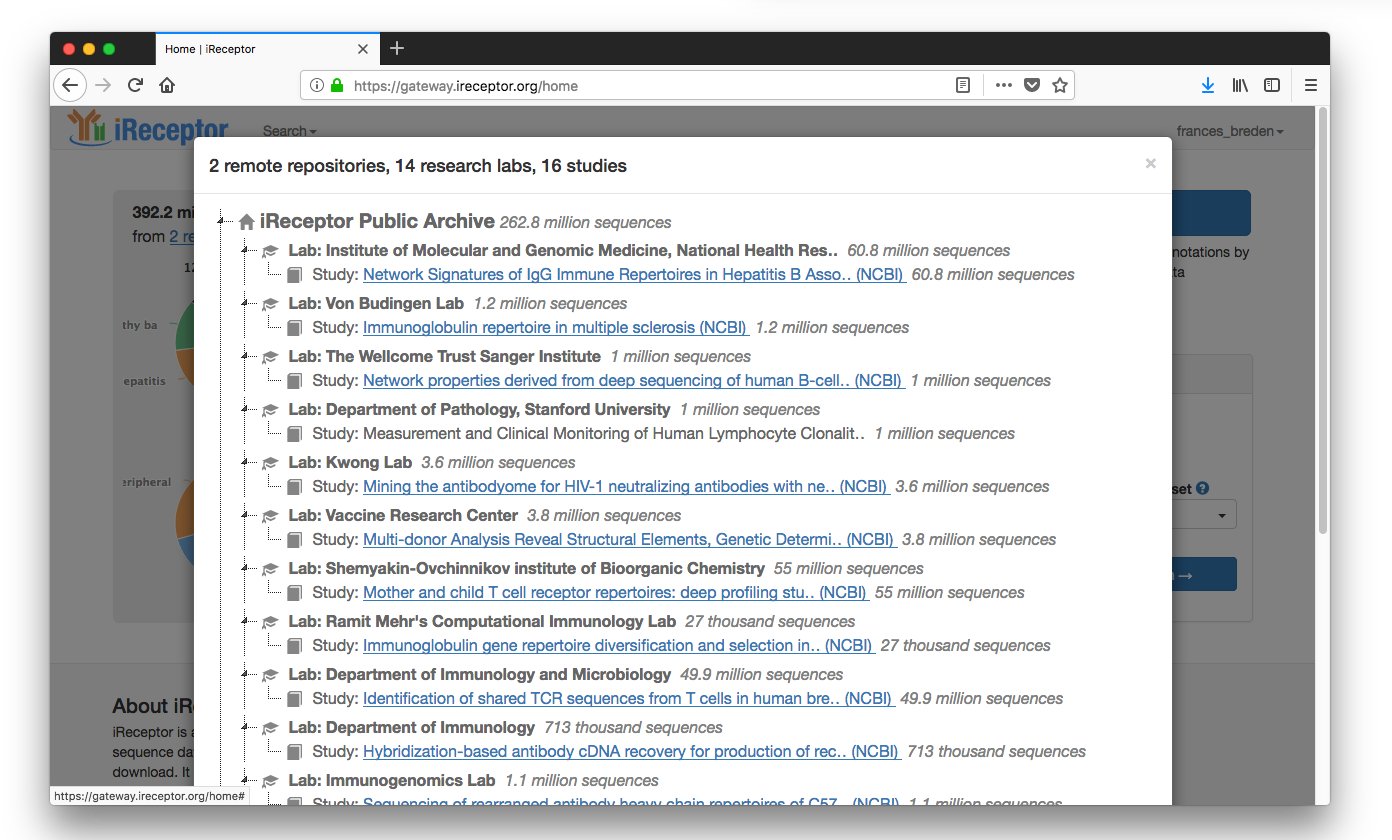Click Lab: Vaccine Research Center label

tap(403, 516)
